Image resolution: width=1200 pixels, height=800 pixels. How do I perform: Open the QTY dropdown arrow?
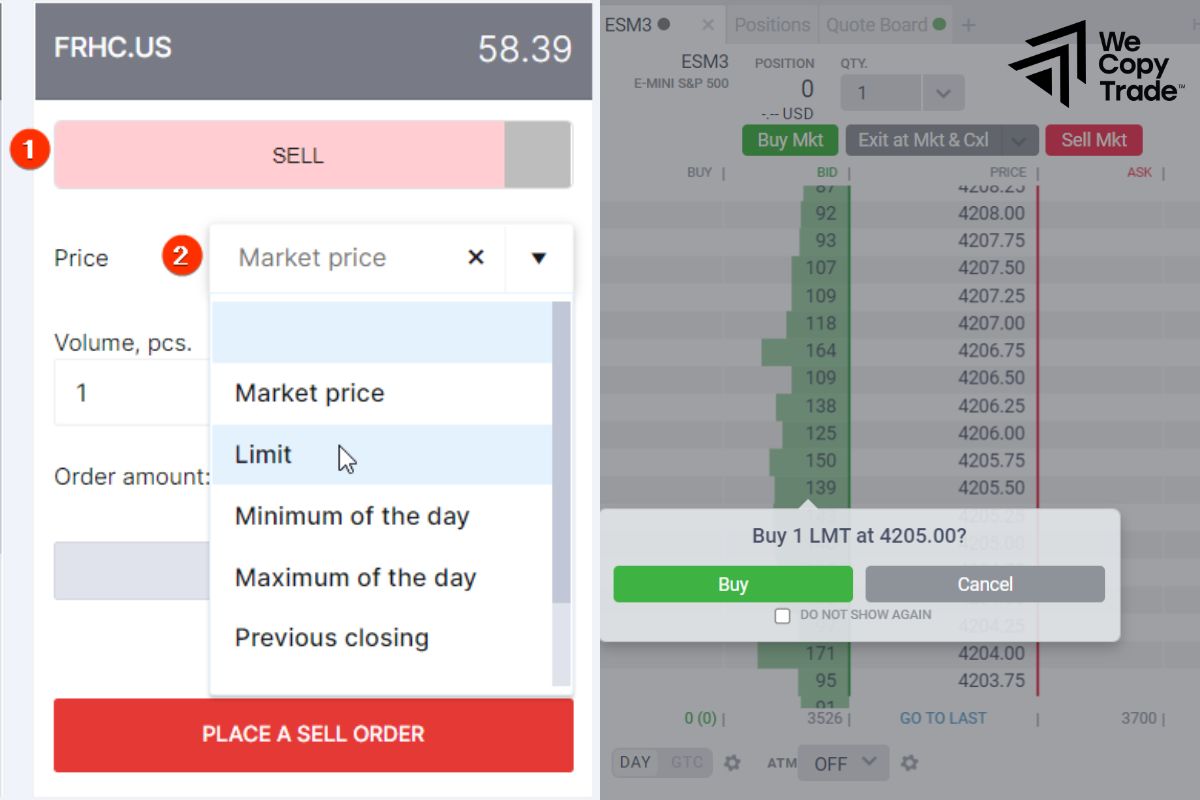(x=941, y=92)
